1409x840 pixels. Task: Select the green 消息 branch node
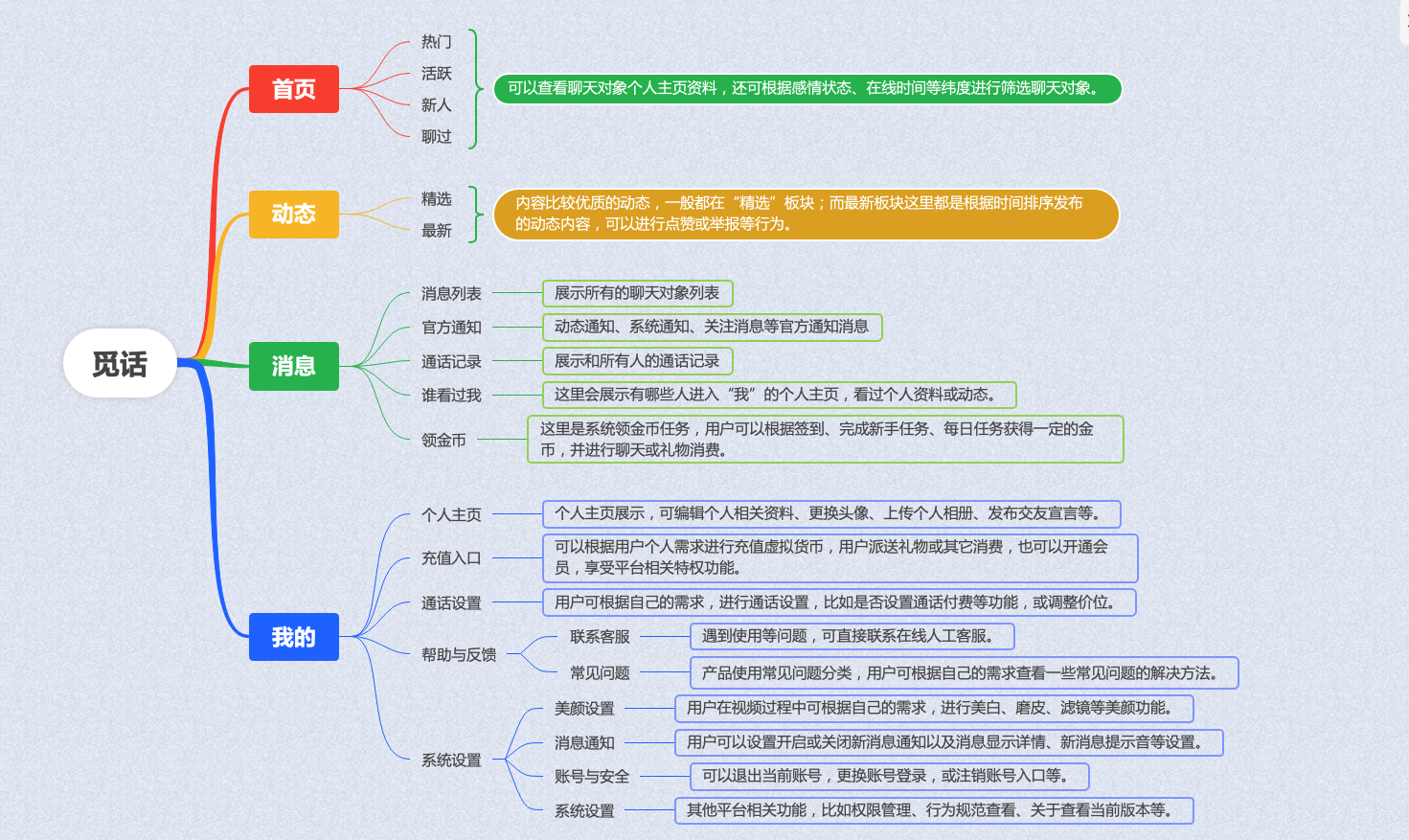coord(293,366)
